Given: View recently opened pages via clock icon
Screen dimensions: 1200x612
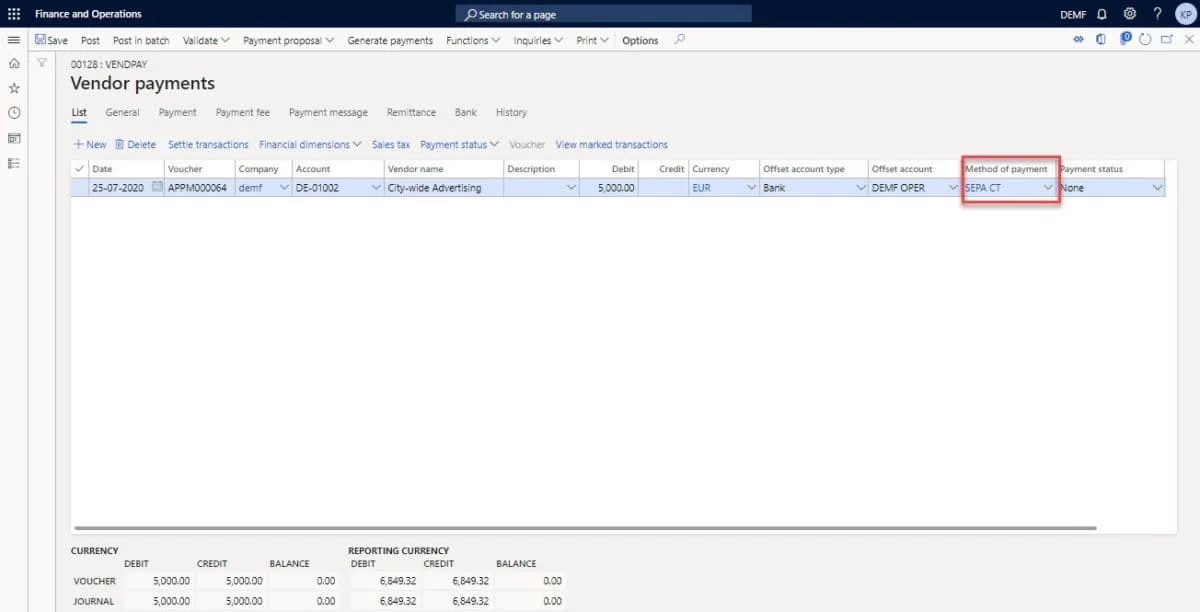Looking at the screenshot, I should click(13, 112).
